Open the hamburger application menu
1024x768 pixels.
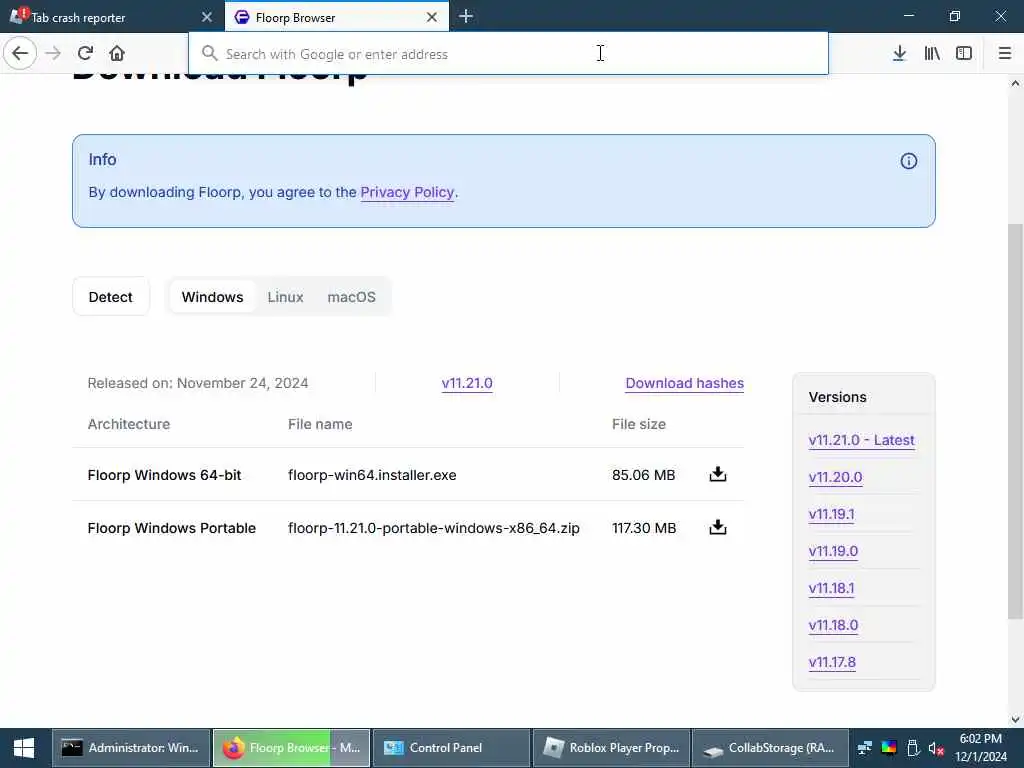coord(1005,54)
